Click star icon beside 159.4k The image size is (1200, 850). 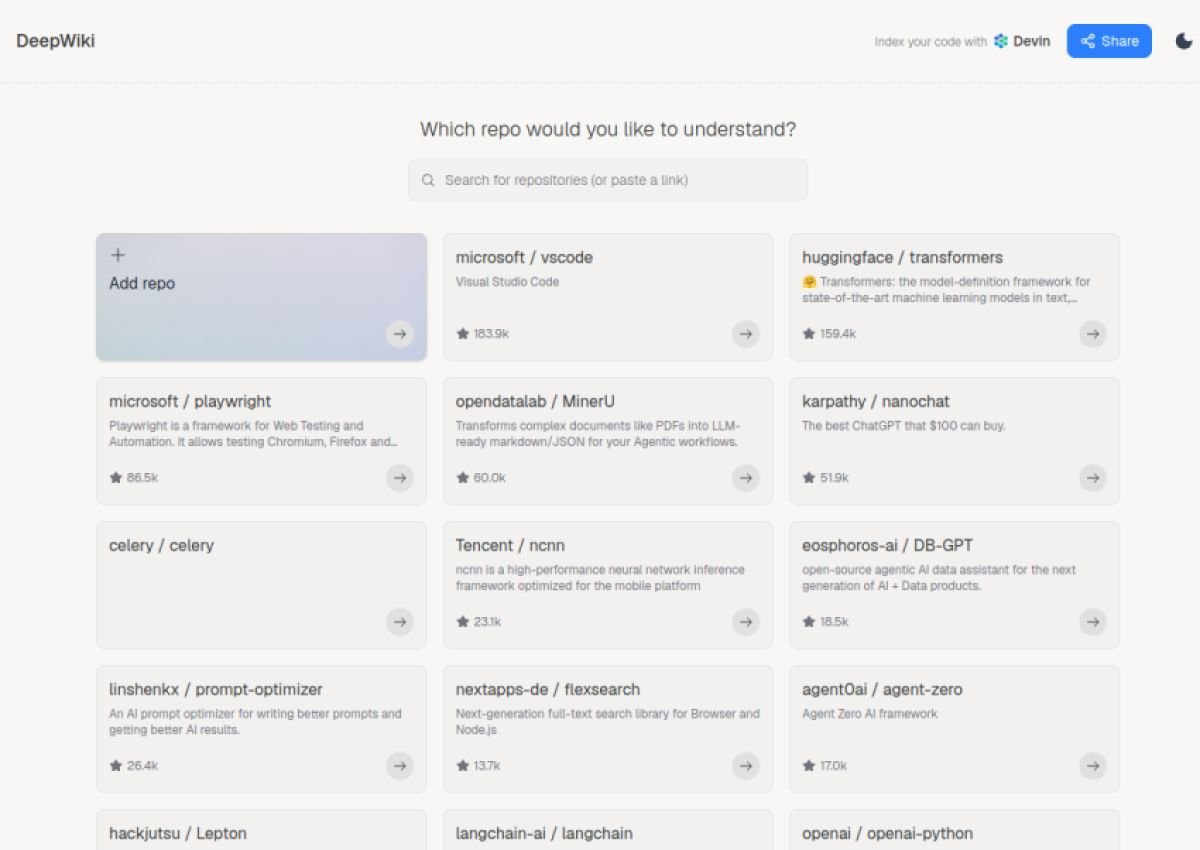pos(808,334)
